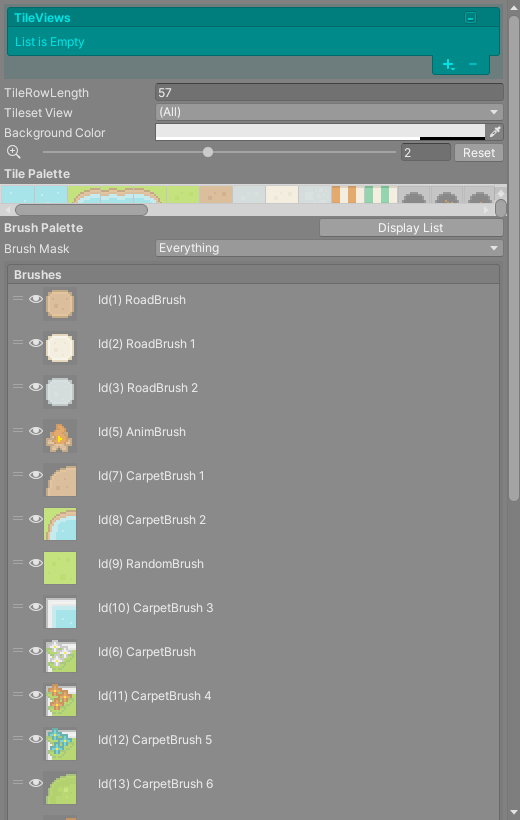The width and height of the screenshot is (520, 820).
Task: Click the TileRowLength field showing 57
Action: coord(329,93)
